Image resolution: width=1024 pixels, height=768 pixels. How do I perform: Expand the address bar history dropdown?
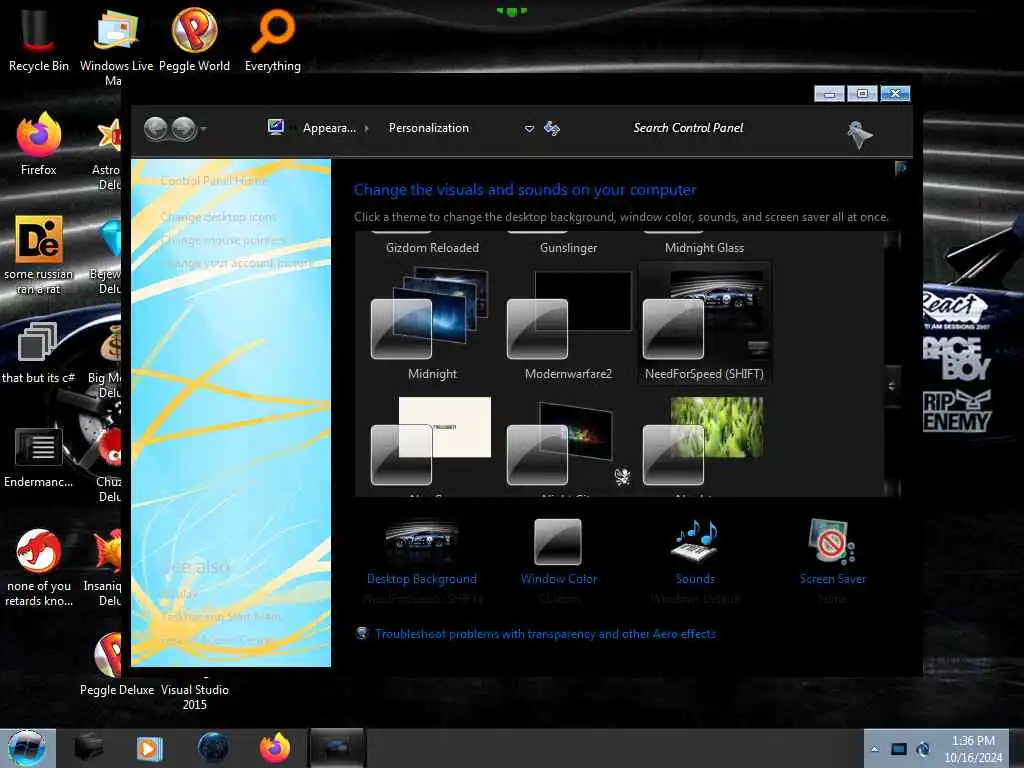click(x=529, y=129)
